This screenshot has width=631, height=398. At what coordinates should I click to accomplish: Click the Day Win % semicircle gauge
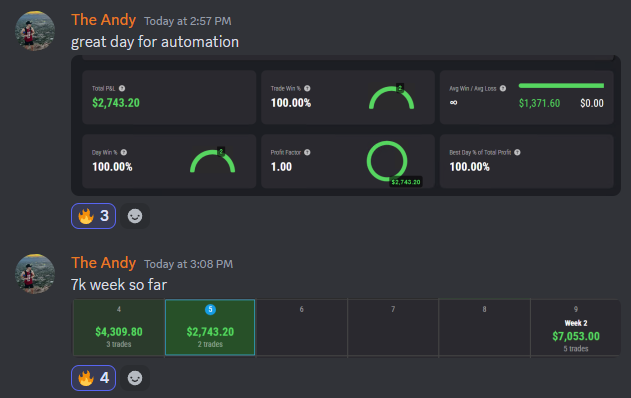212,161
